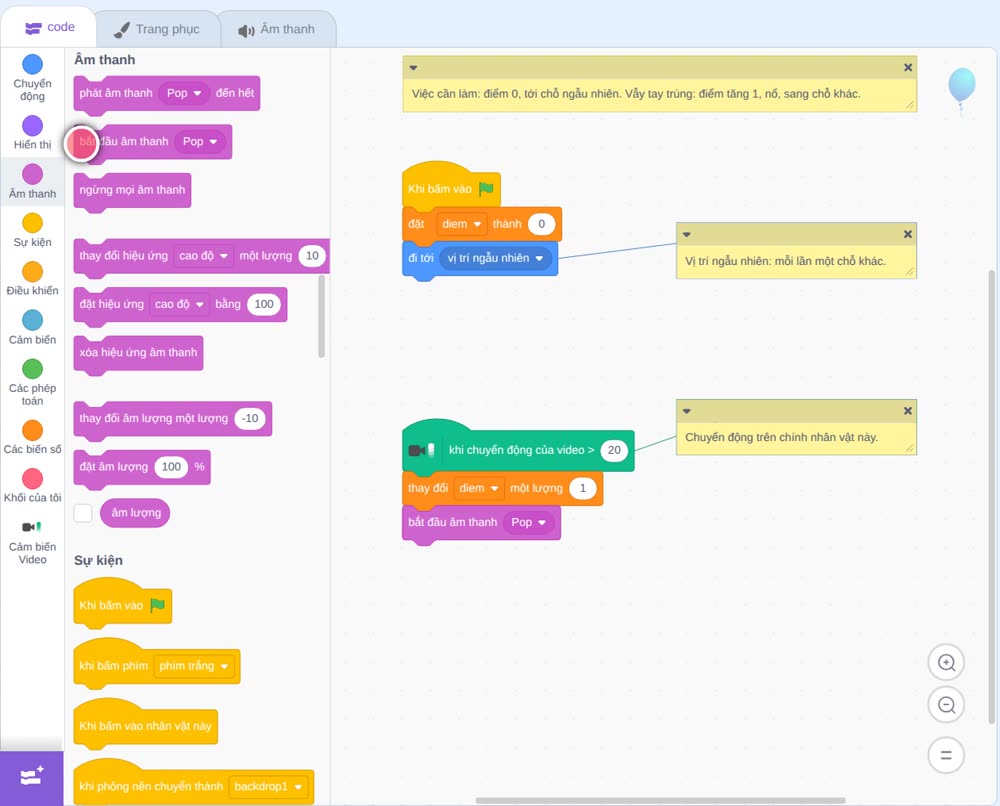Viewport: 1000px width, 806px height.
Task: Click the video motion threshold value 20
Action: point(614,450)
